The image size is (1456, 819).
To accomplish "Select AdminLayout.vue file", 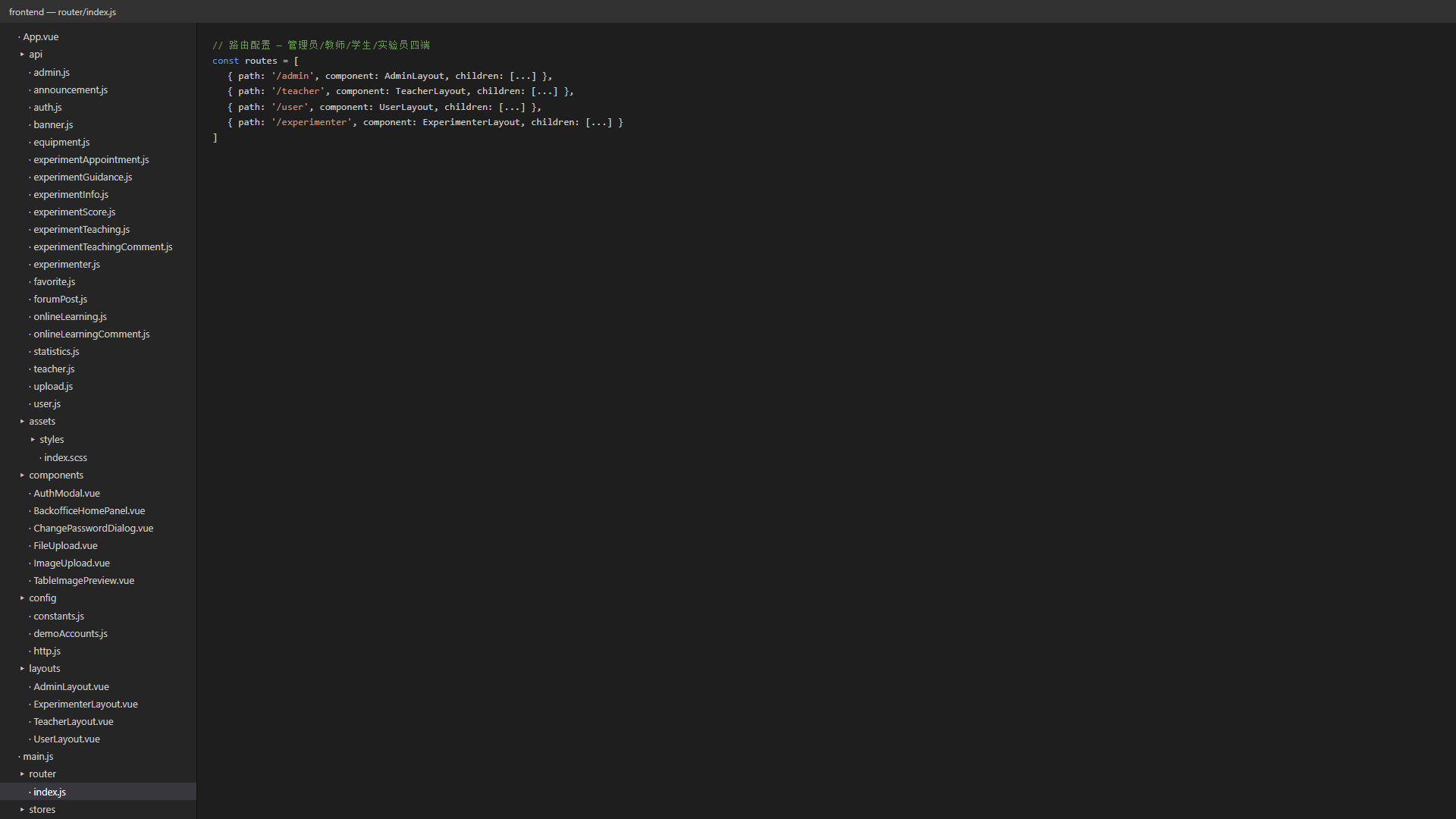I will (71, 686).
